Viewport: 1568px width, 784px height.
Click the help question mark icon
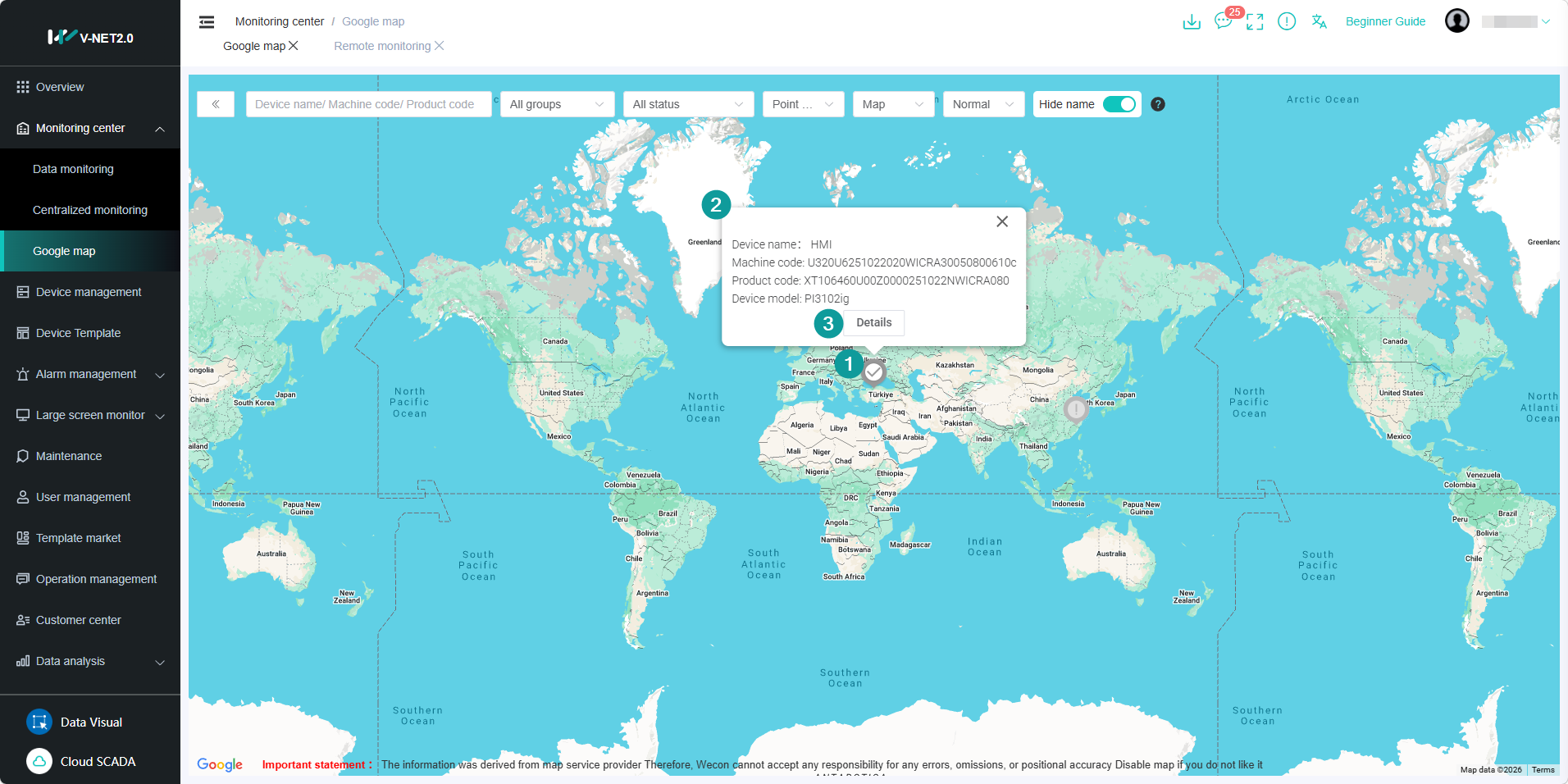(1158, 104)
